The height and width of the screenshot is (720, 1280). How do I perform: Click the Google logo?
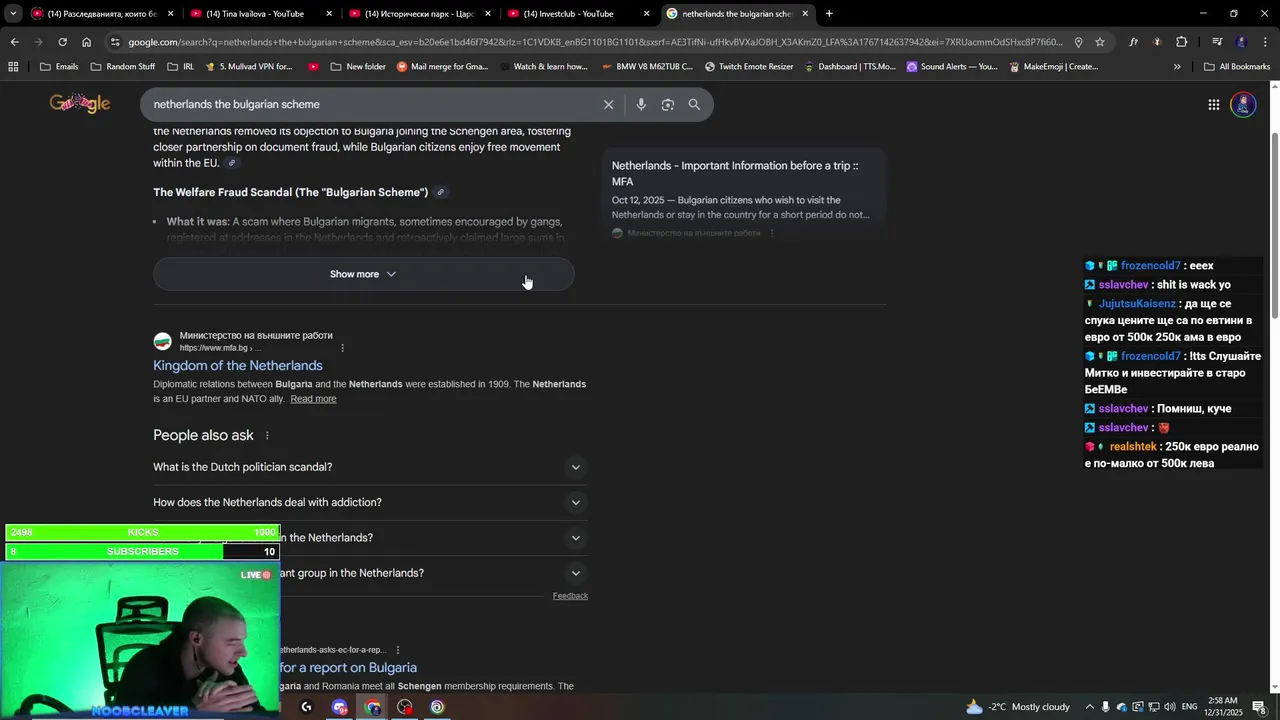pyautogui.click(x=80, y=103)
